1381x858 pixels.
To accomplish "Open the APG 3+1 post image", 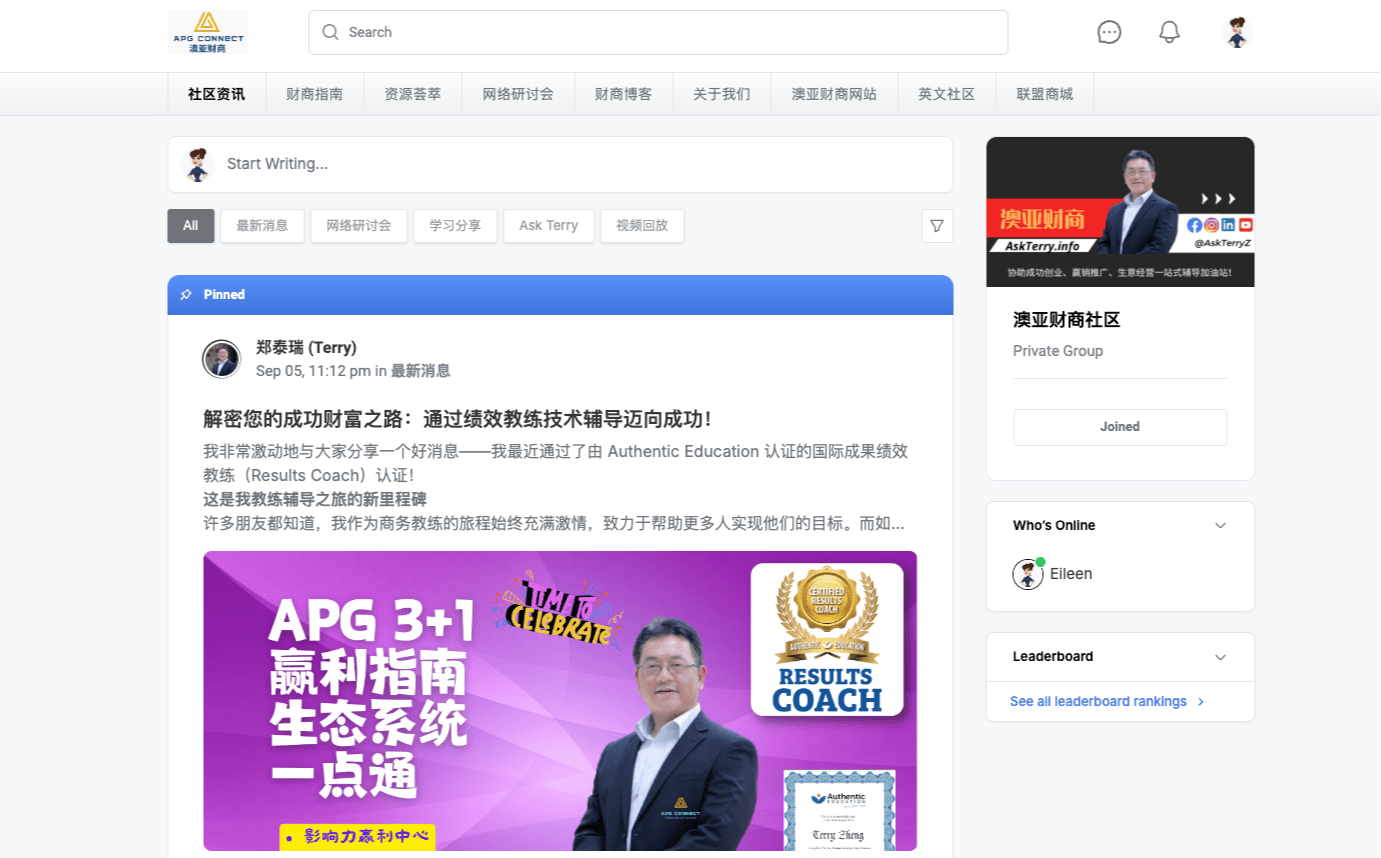I will pos(560,701).
